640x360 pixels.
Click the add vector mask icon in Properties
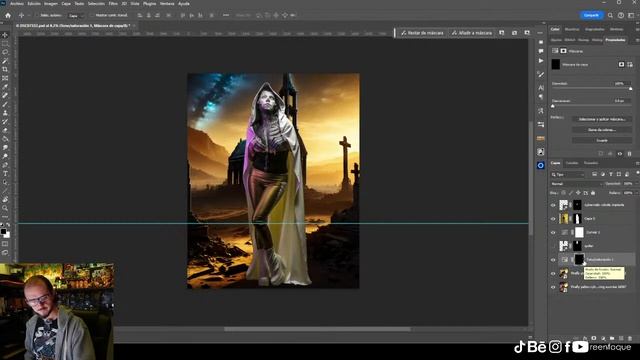(x=630, y=64)
